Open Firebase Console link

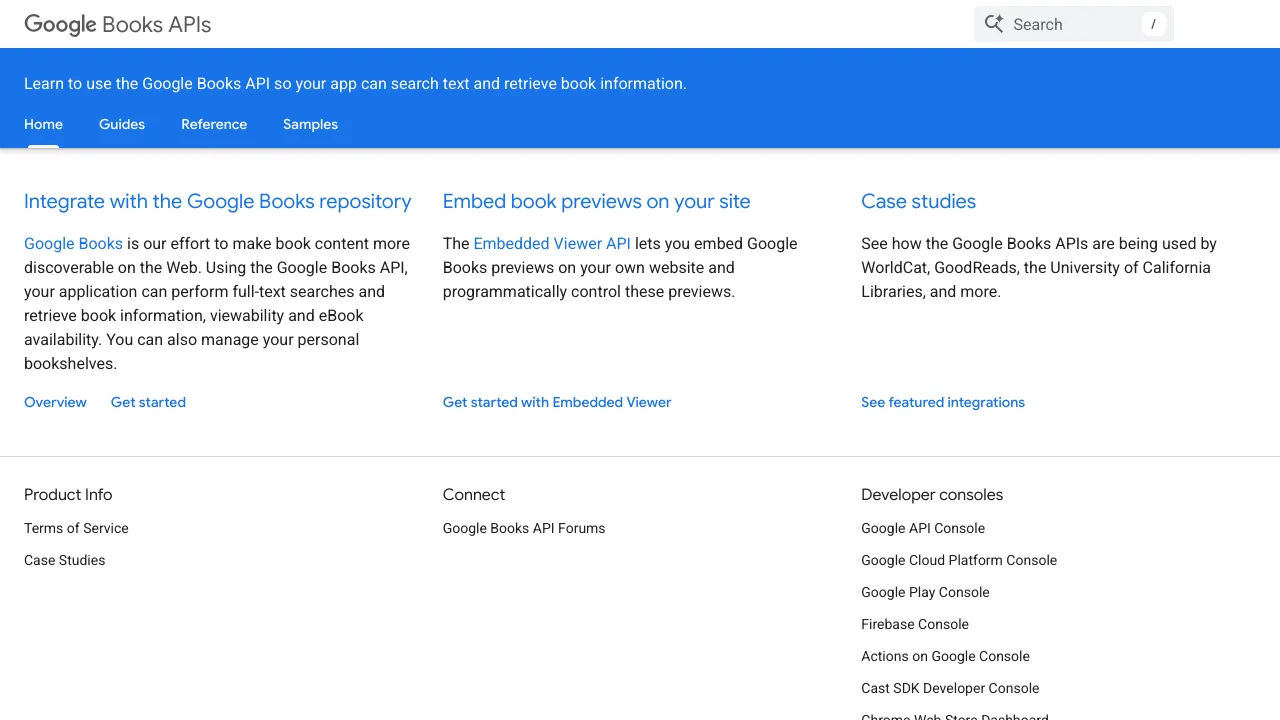915,624
